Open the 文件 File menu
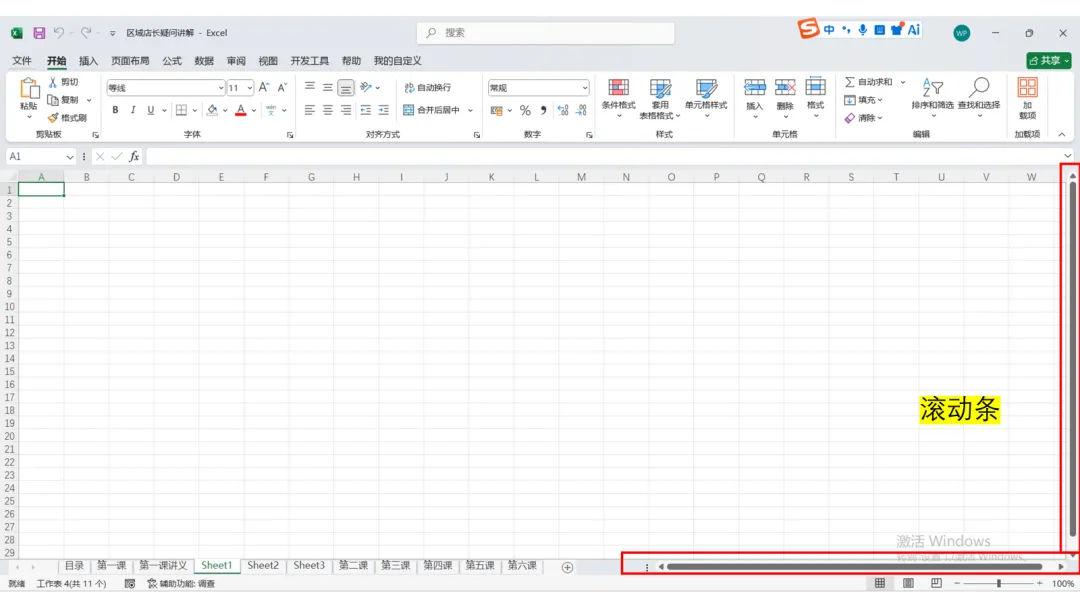Screen dimensions: 1080x608 point(22,61)
